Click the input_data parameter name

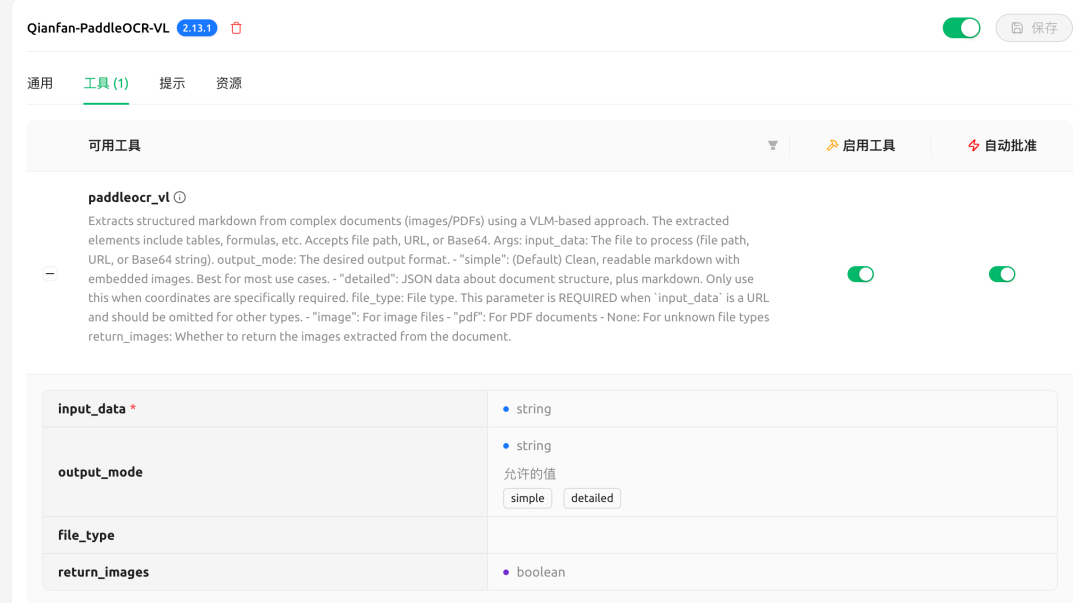92,409
